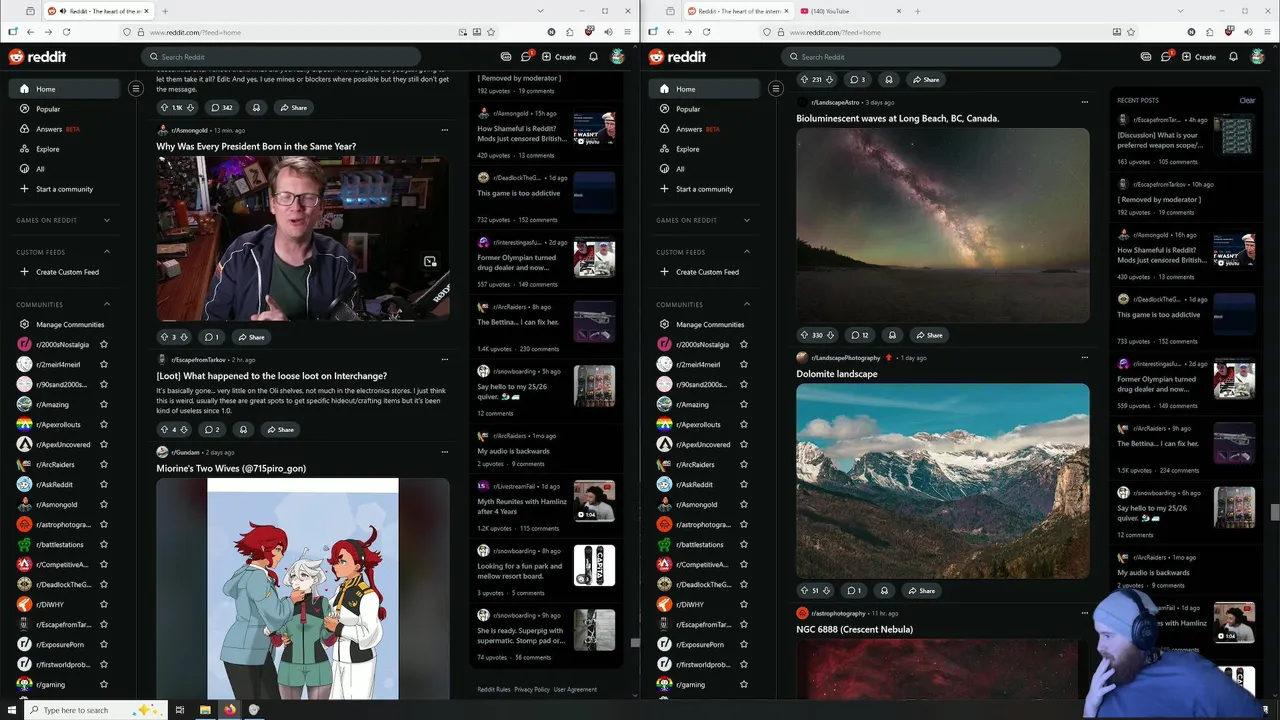This screenshot has height=720, width=1280.
Task: Open notifications bell in right window header
Action: pos(1233,57)
